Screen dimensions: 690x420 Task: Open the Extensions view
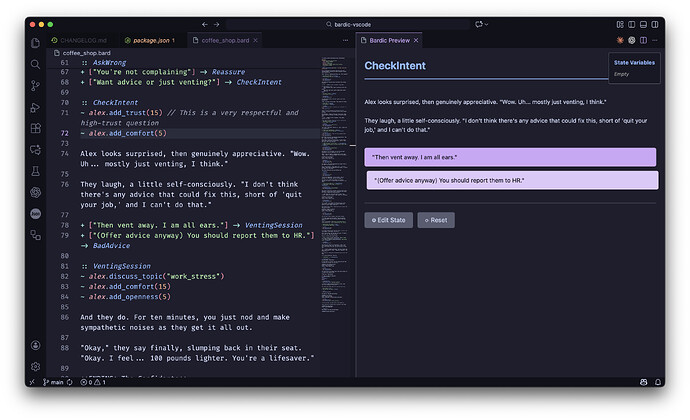36,128
